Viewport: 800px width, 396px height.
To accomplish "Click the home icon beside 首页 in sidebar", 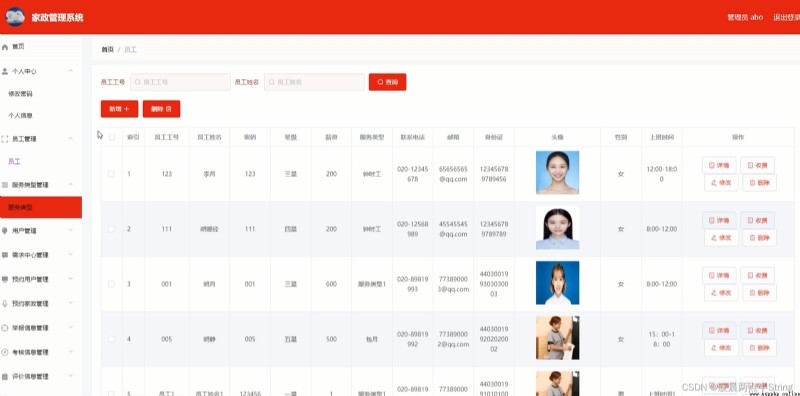I will 5,47.
